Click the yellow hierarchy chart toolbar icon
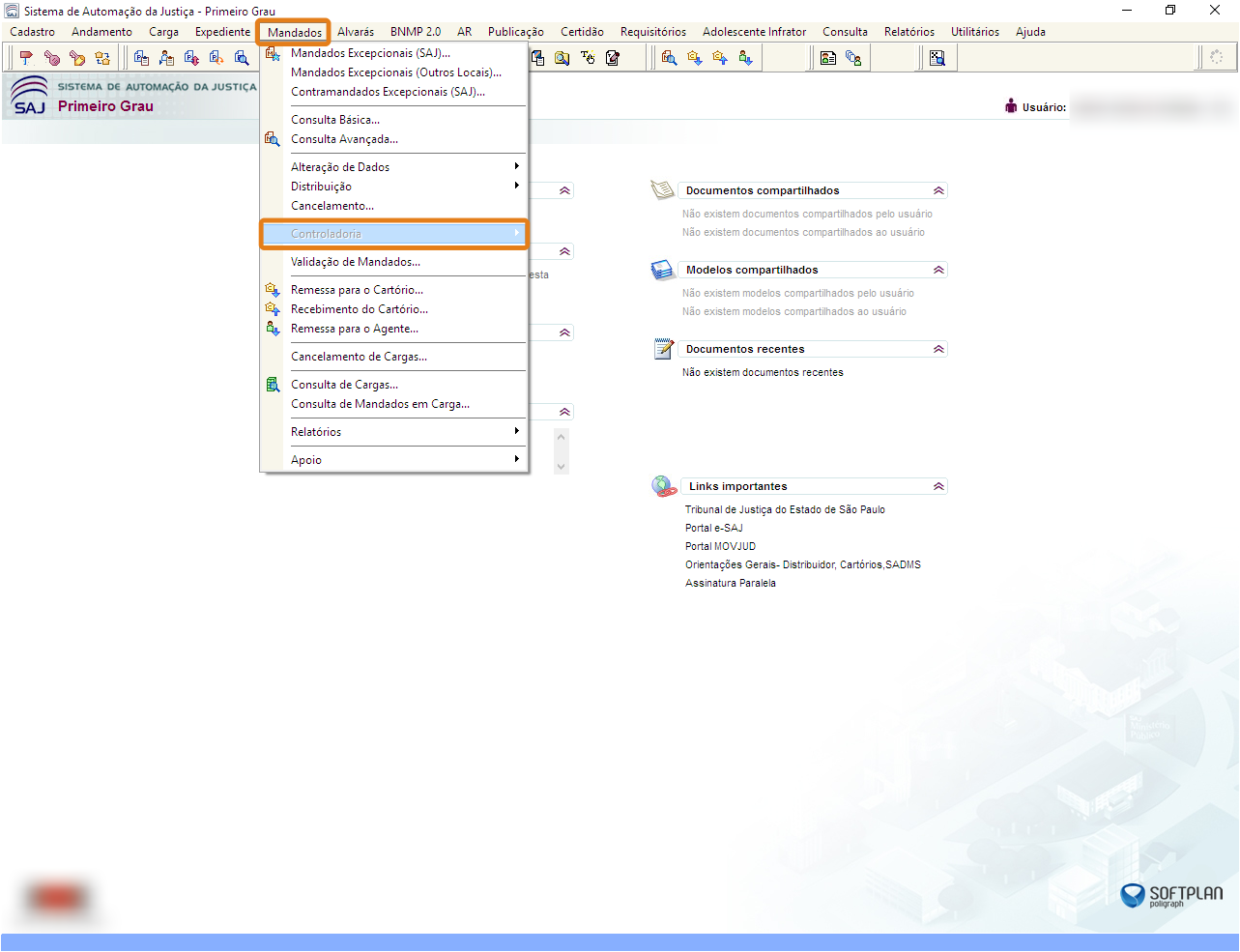 click(102, 58)
